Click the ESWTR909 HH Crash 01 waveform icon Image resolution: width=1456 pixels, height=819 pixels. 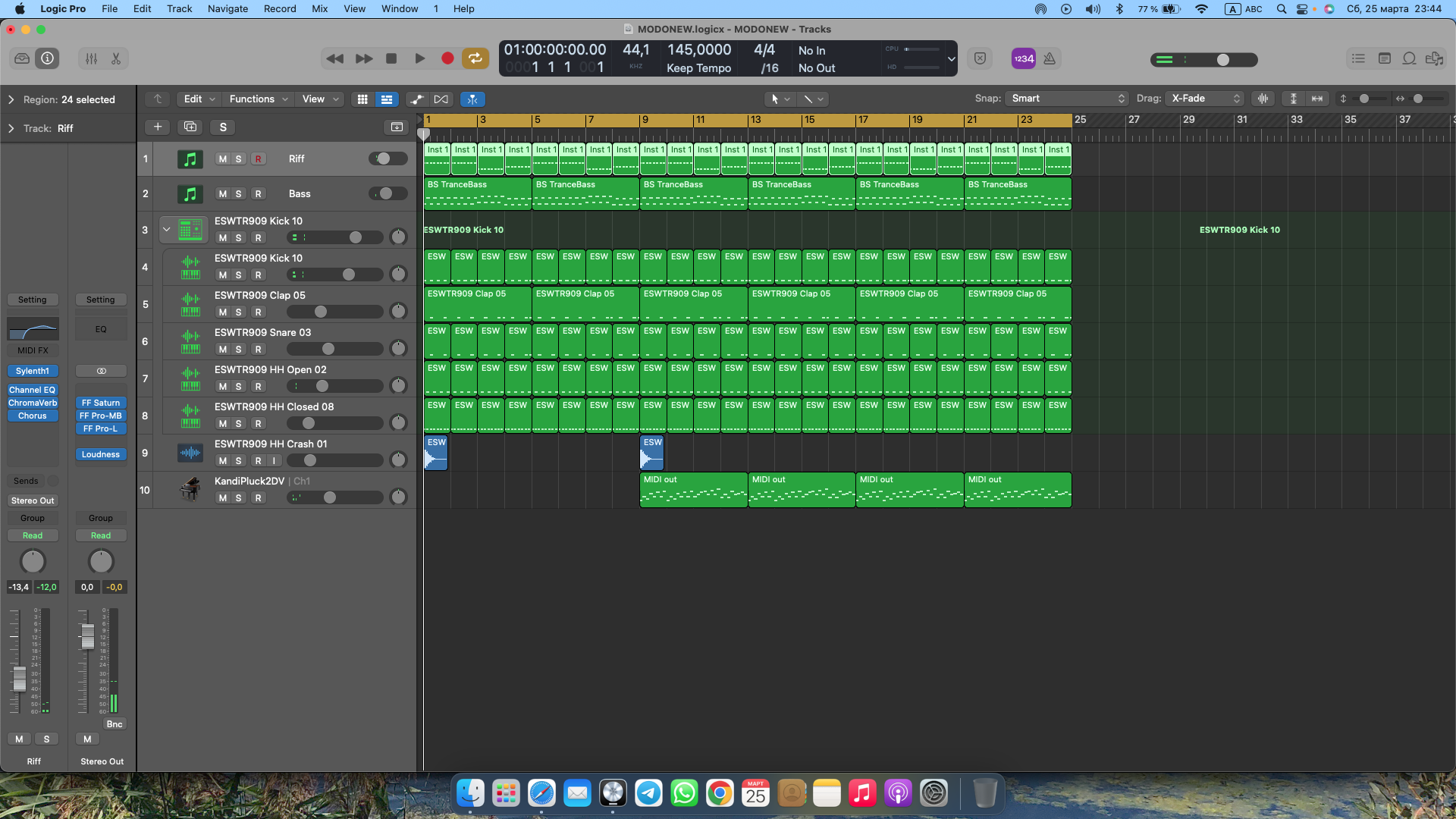point(190,453)
